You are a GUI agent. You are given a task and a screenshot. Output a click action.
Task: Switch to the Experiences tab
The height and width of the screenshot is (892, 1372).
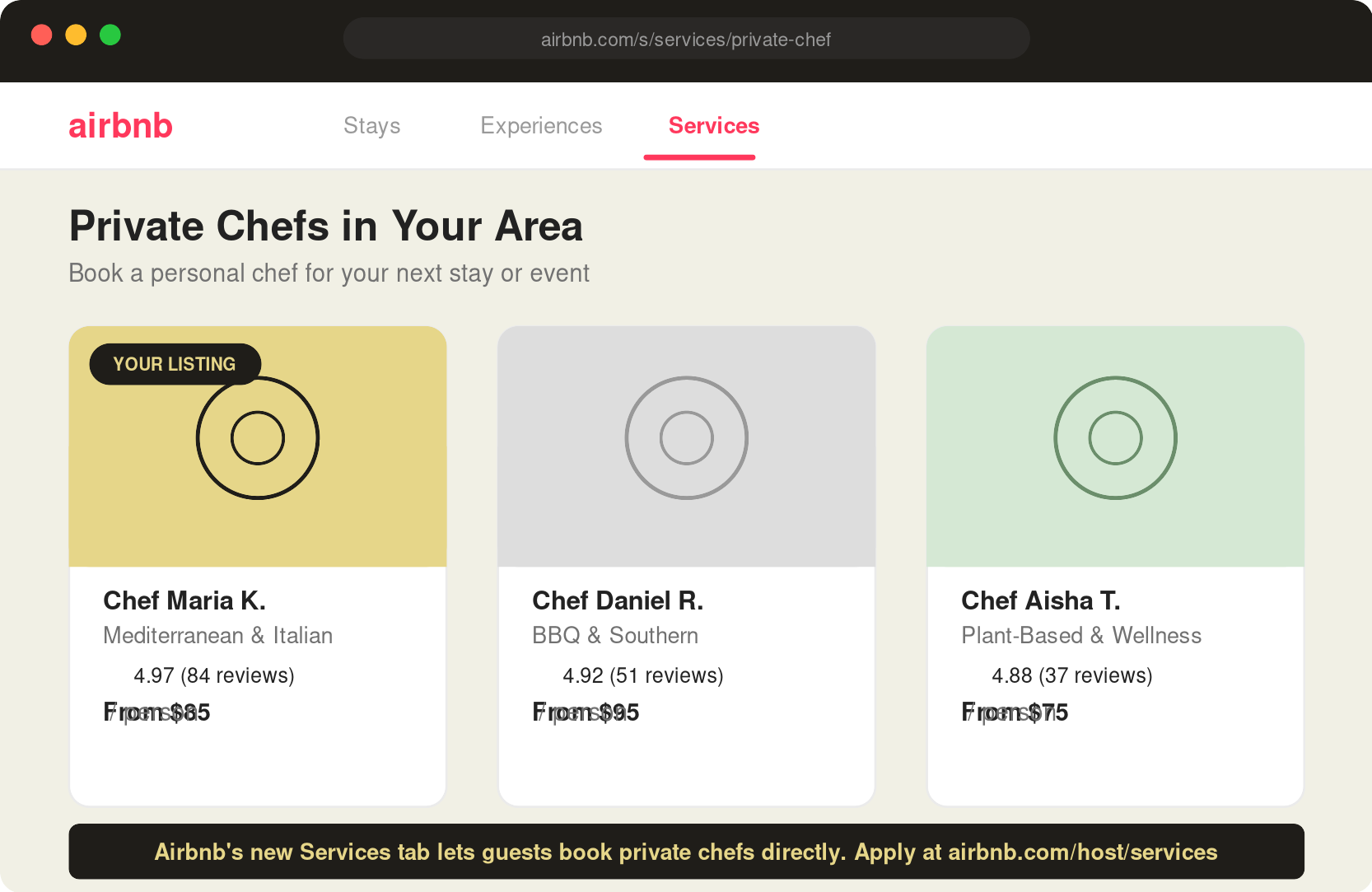541,125
